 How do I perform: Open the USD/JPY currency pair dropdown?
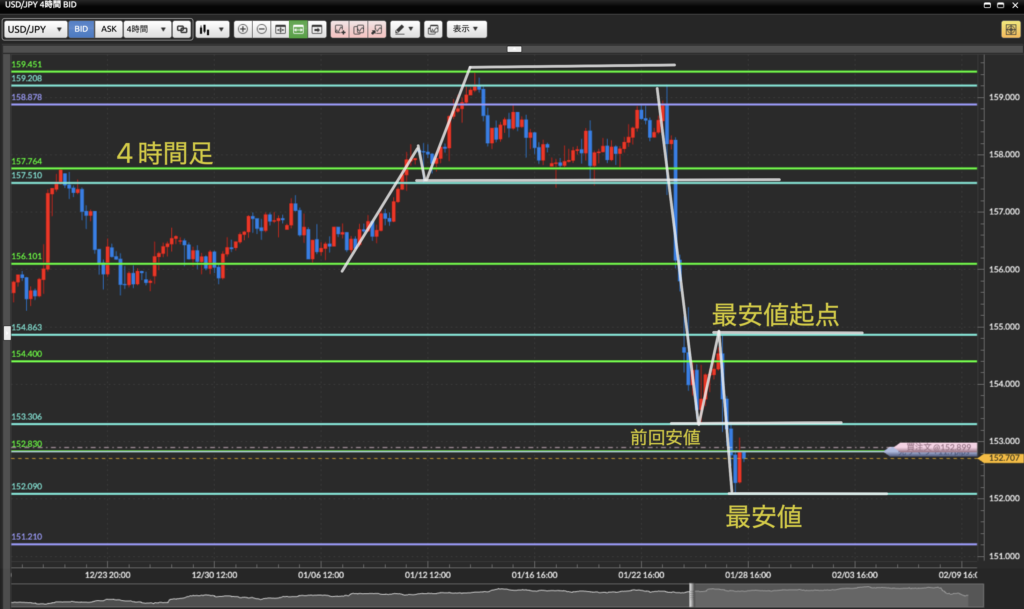pyautogui.click(x=36, y=30)
